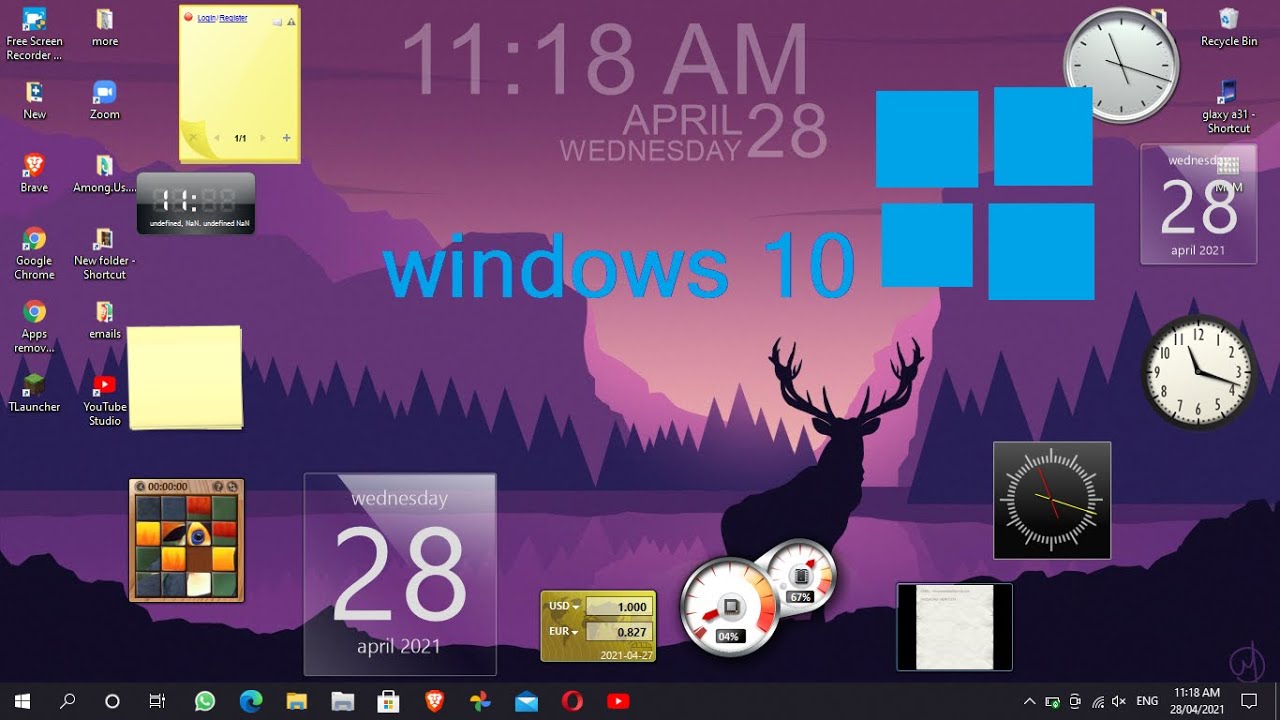This screenshot has width=1280, height=720.
Task: Open Task View in the taskbar
Action: pyautogui.click(x=157, y=701)
